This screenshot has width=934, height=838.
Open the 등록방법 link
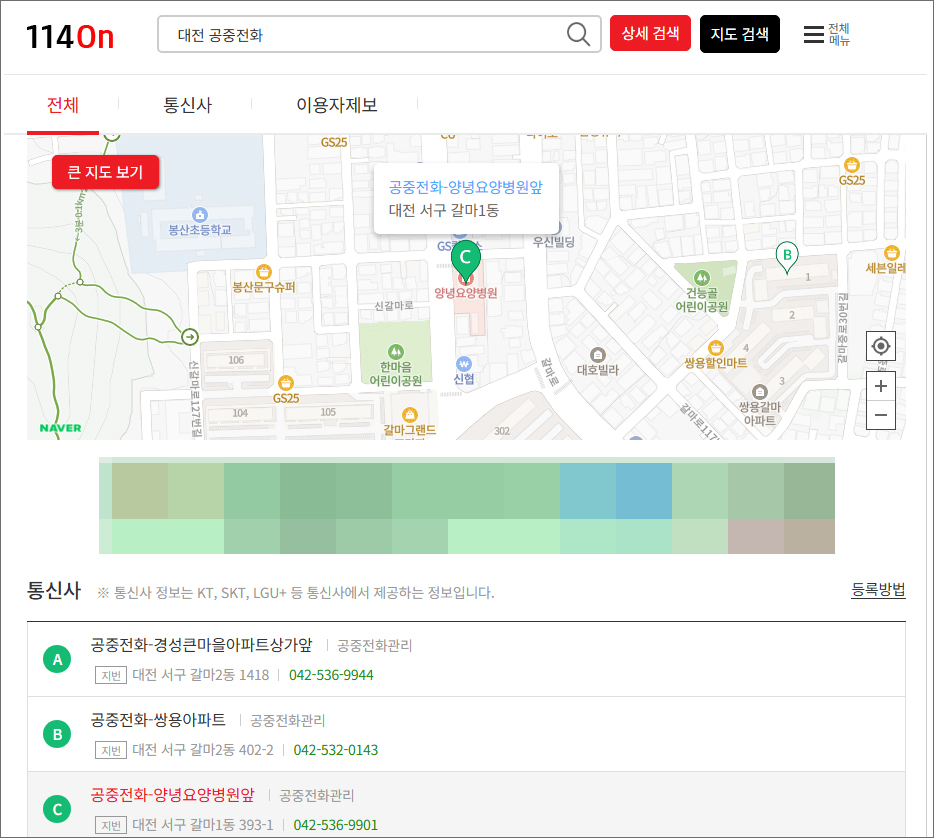click(878, 590)
